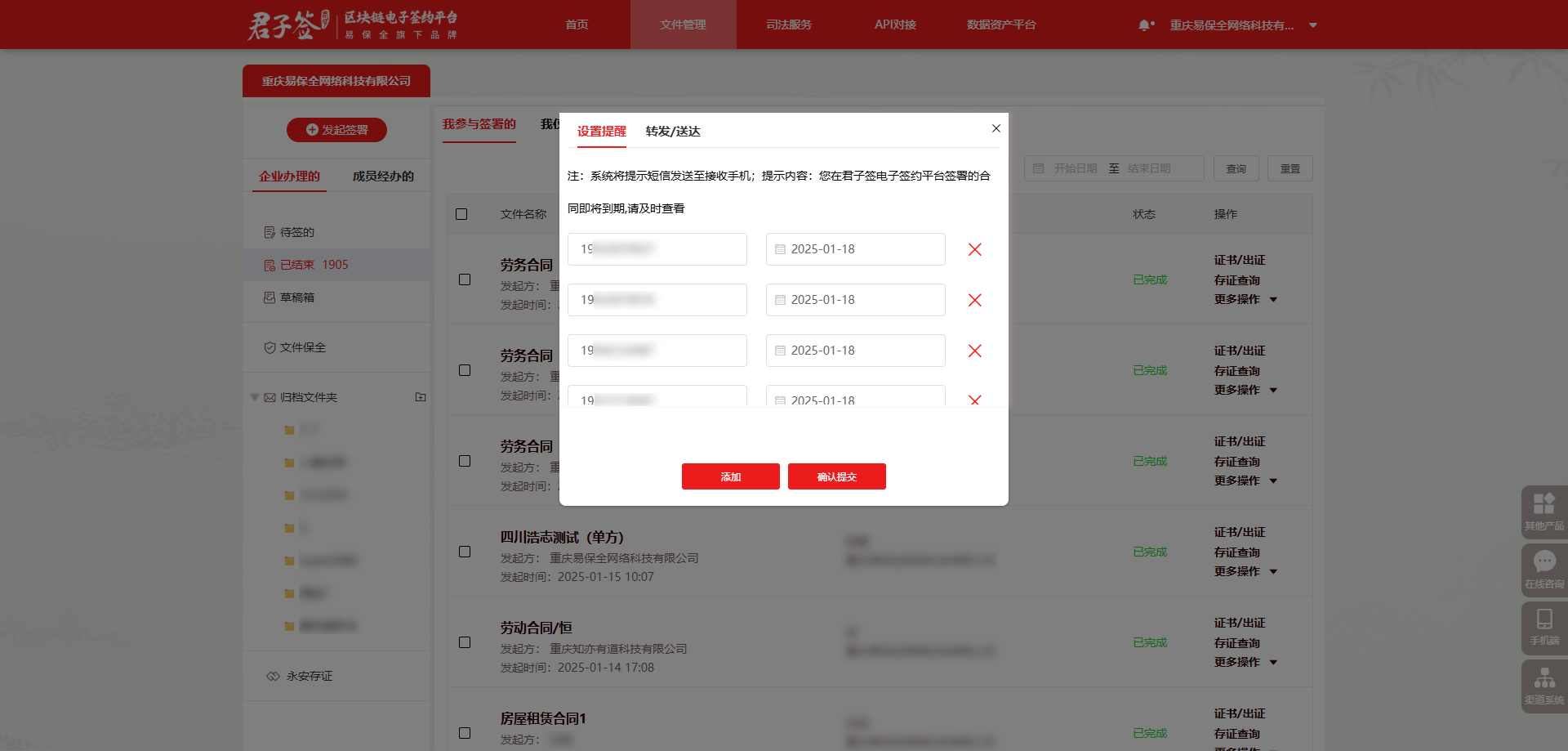1568x751 pixels.
Task: Toggle the select-all checkbox in table header
Action: 461,214
